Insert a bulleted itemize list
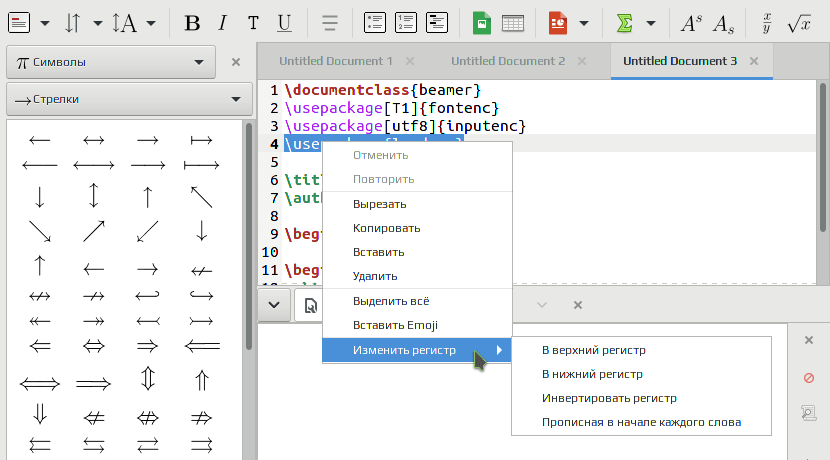Image resolution: width=830 pixels, height=460 pixels. (375, 23)
